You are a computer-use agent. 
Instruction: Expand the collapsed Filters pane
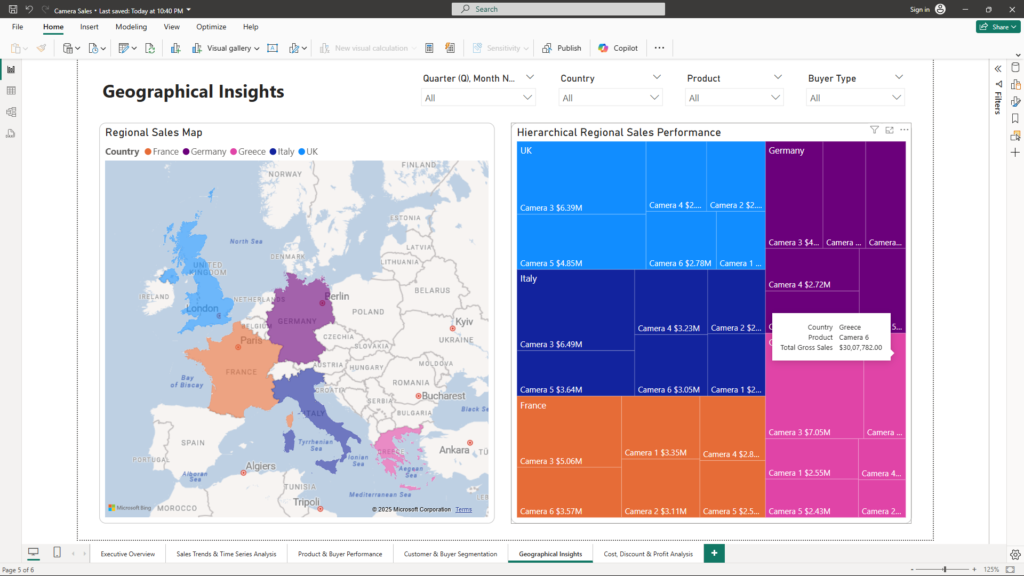click(997, 68)
